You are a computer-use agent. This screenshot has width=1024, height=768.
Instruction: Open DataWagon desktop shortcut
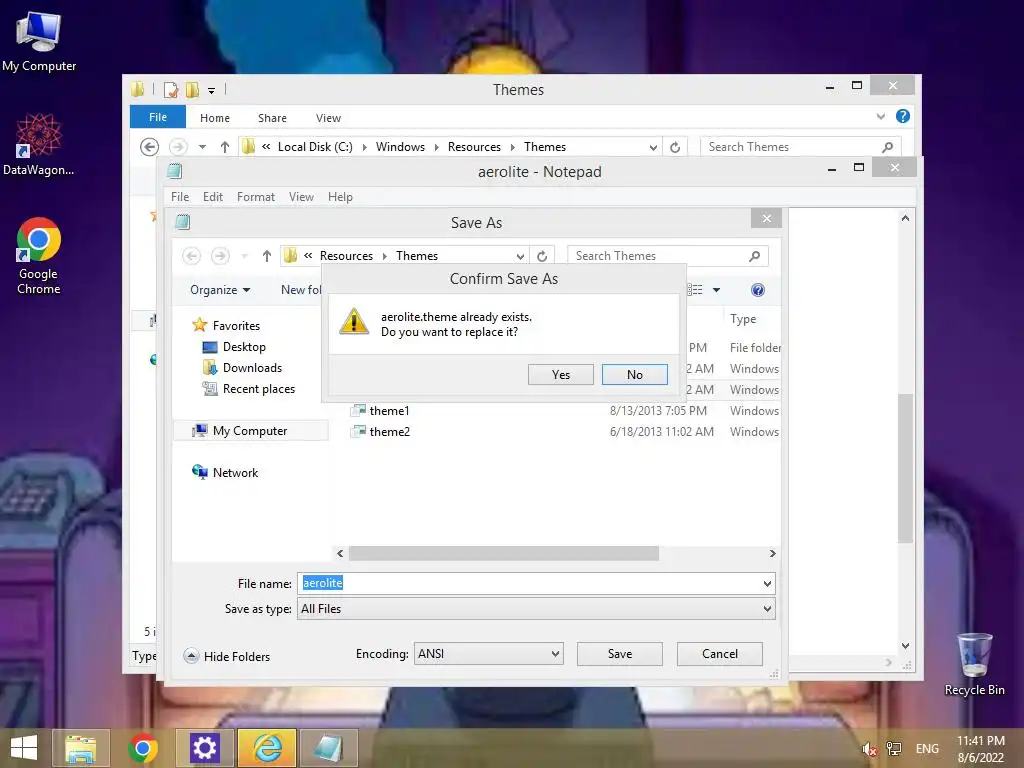(x=39, y=144)
